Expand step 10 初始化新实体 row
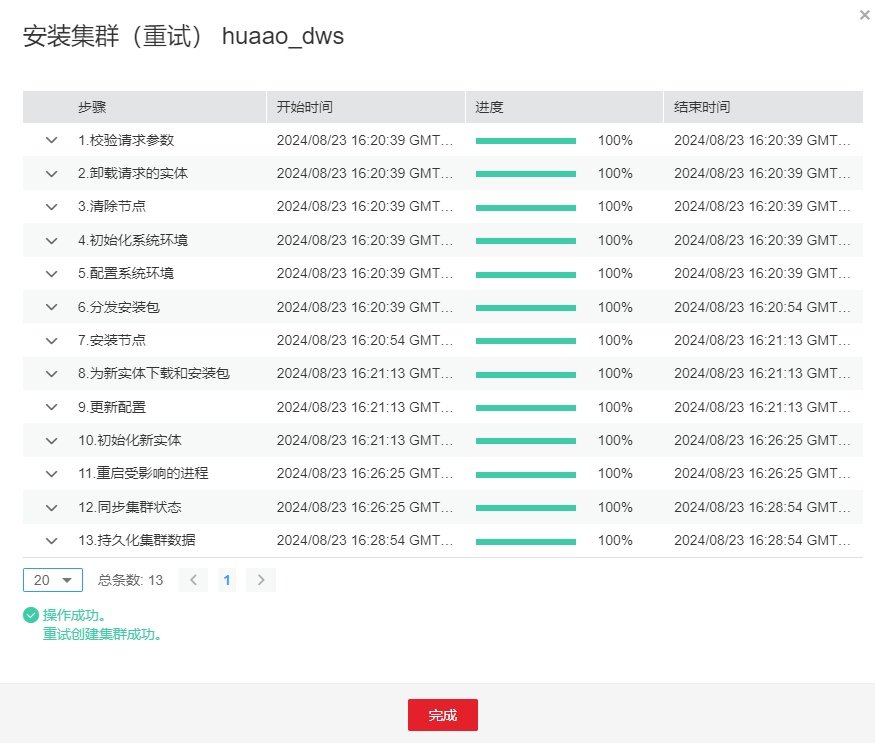 tap(51, 440)
